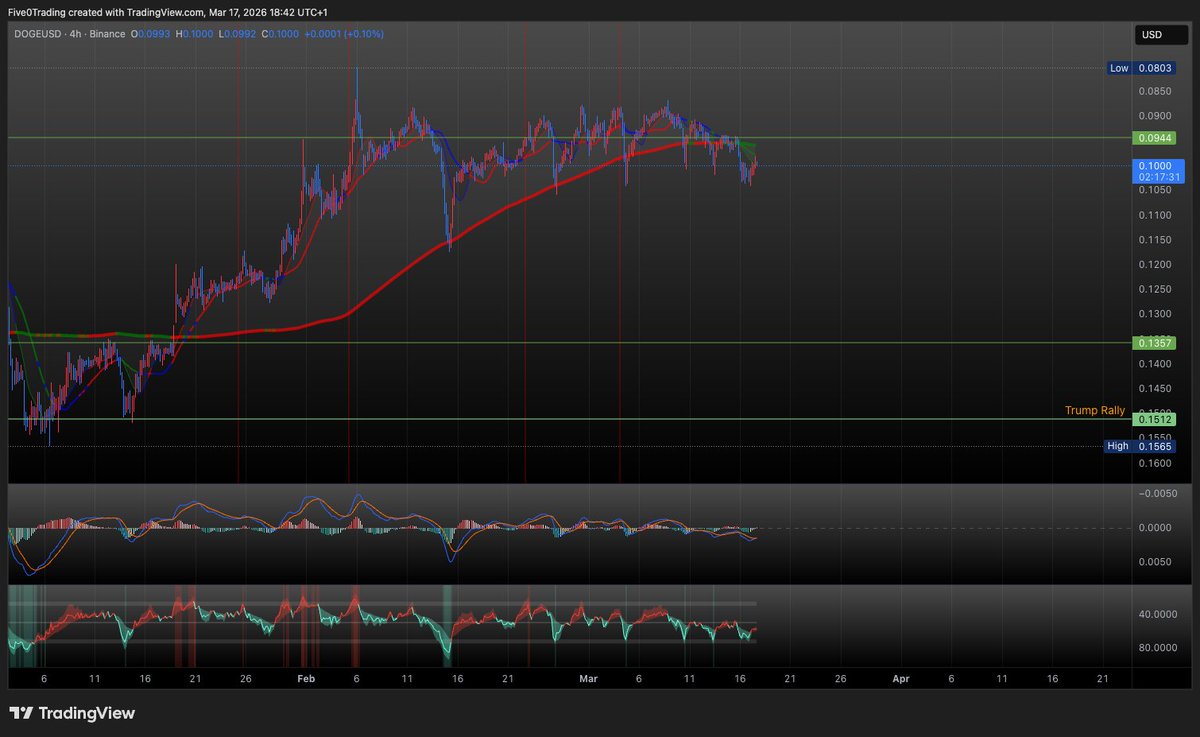This screenshot has height=737, width=1200.
Task: Click the Low 0.0803 price label
Action: click(1142, 68)
